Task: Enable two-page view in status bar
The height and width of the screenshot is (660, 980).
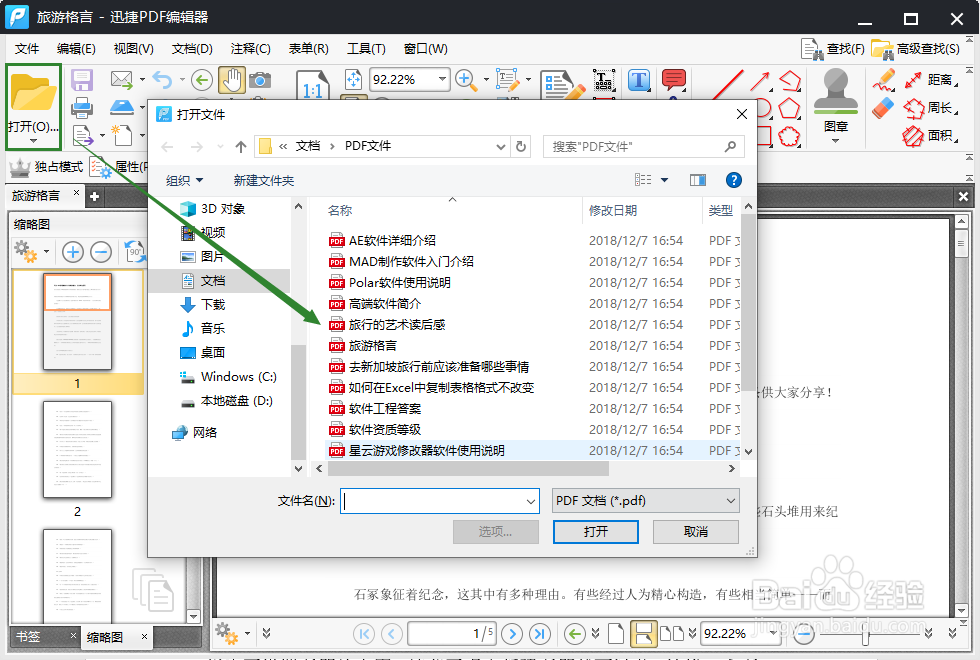Action: tap(674, 634)
